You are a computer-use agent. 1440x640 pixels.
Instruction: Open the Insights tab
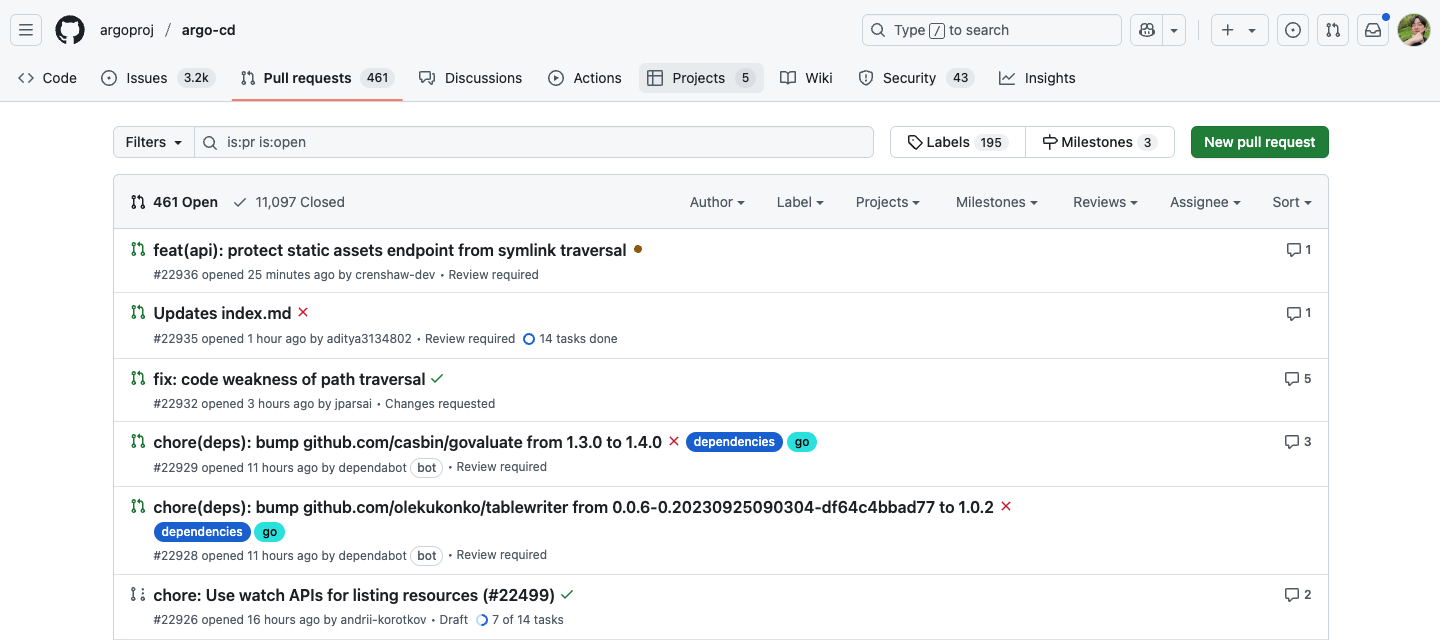click(x=1037, y=78)
